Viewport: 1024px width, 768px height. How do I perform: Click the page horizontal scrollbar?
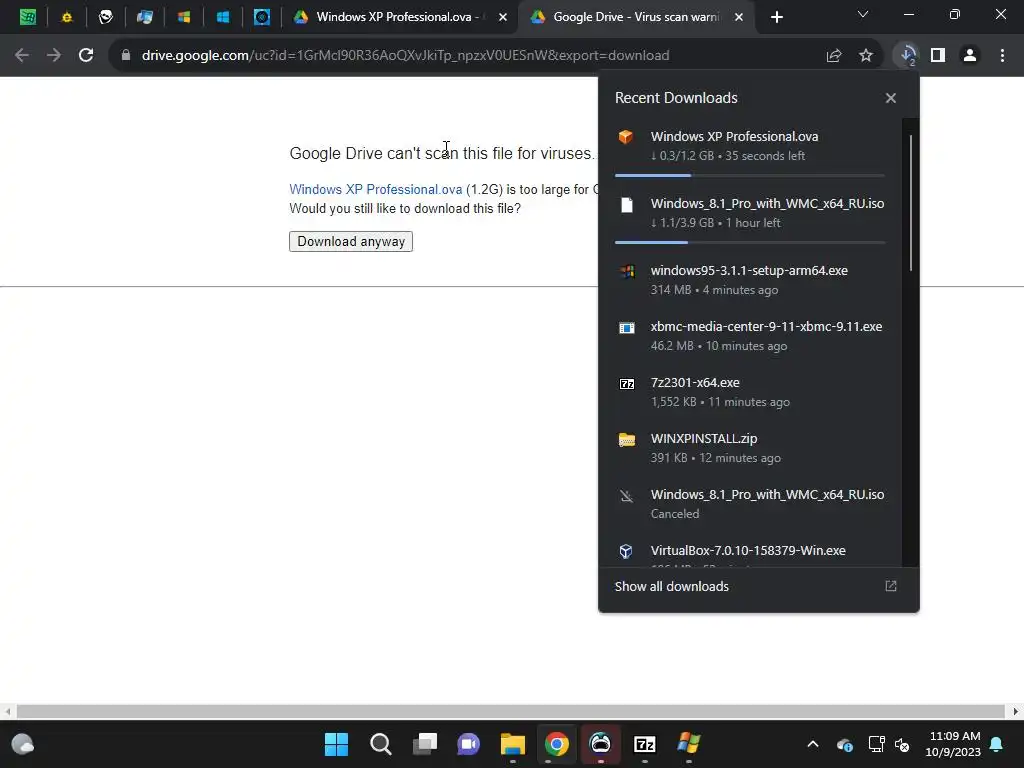(510, 711)
